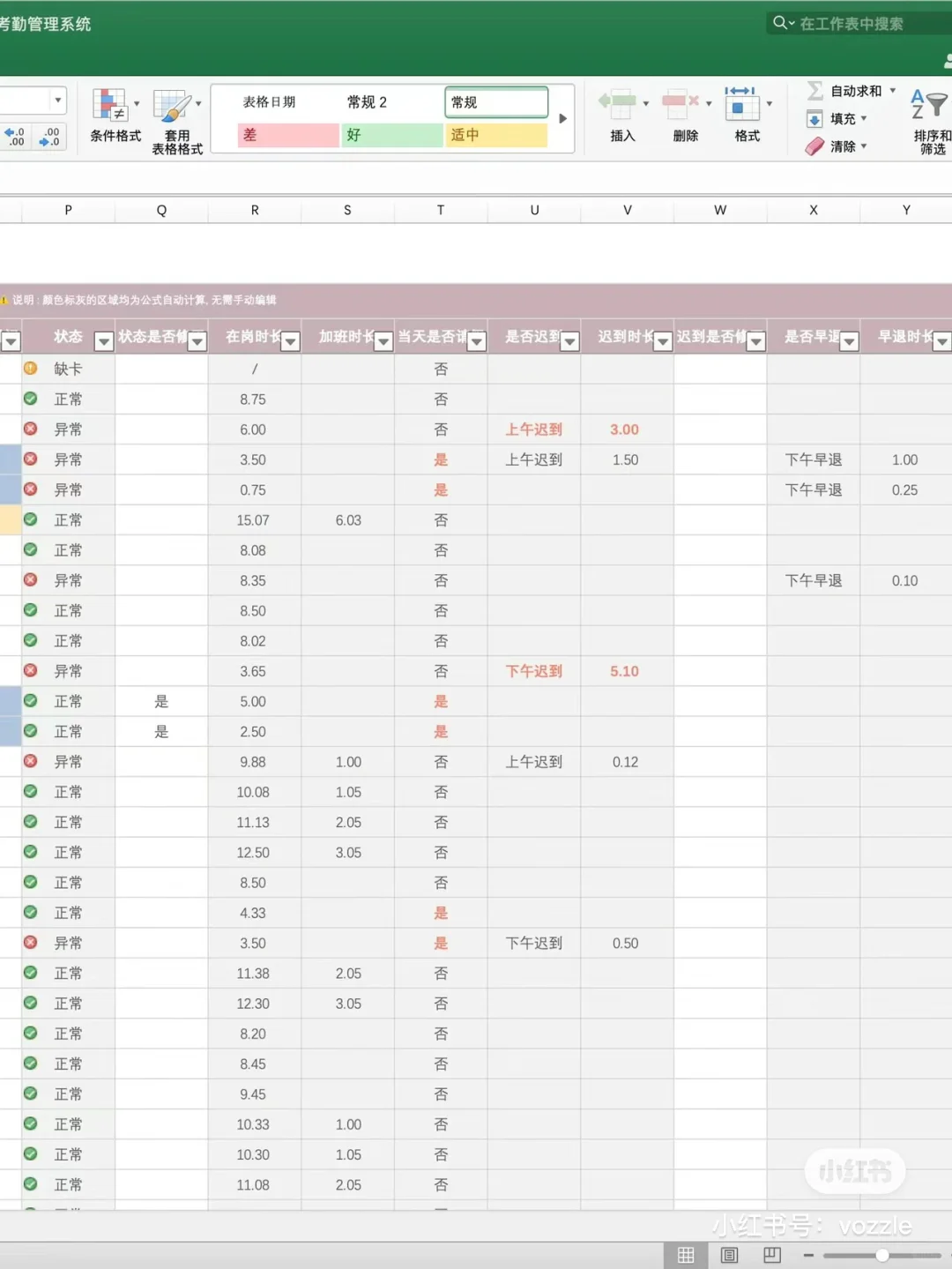Click the 下午早退 cell in the 0.10 row

point(814,580)
